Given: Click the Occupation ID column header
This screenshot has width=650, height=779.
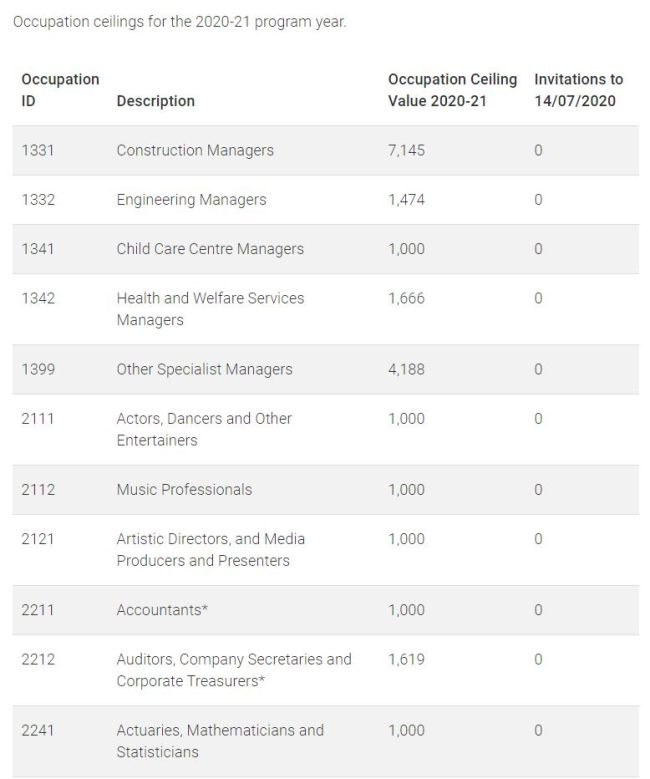Looking at the screenshot, I should pos(60,89).
